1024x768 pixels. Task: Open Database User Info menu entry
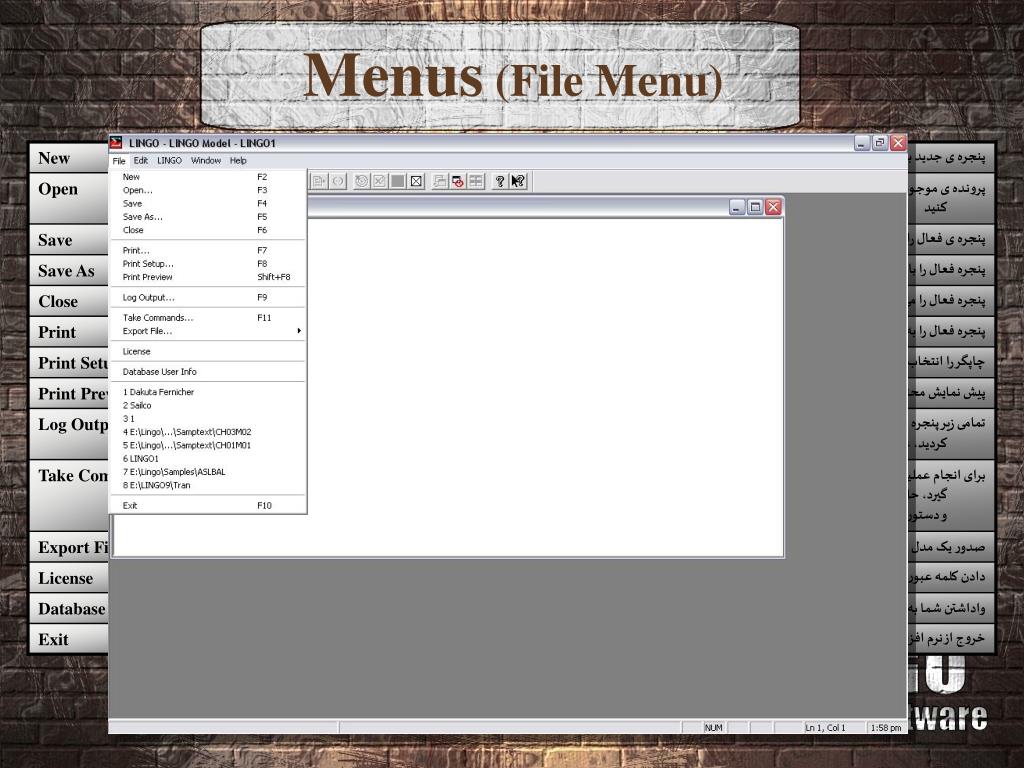click(x=208, y=372)
